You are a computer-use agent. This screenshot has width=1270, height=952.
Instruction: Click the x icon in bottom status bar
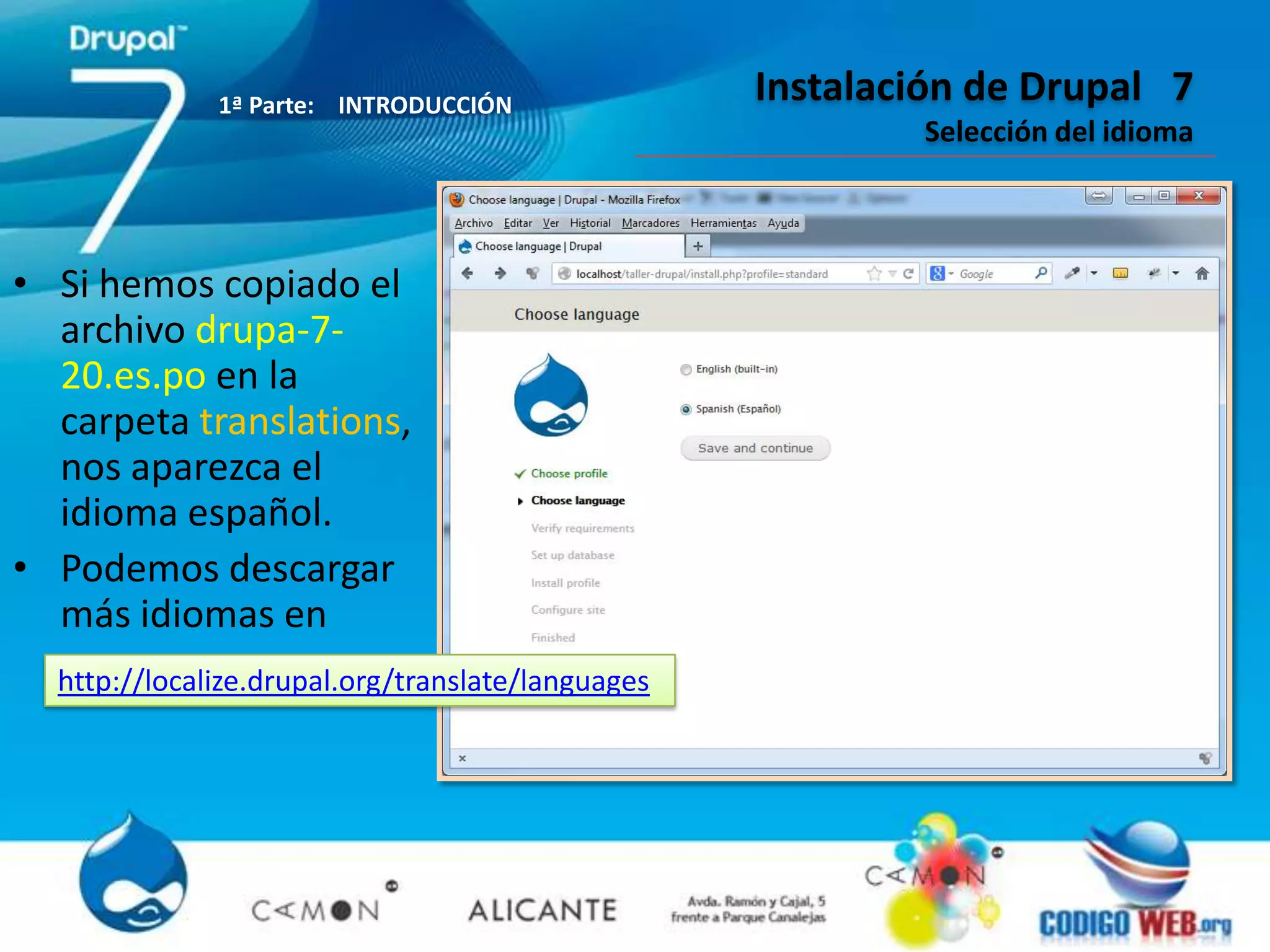(x=462, y=758)
